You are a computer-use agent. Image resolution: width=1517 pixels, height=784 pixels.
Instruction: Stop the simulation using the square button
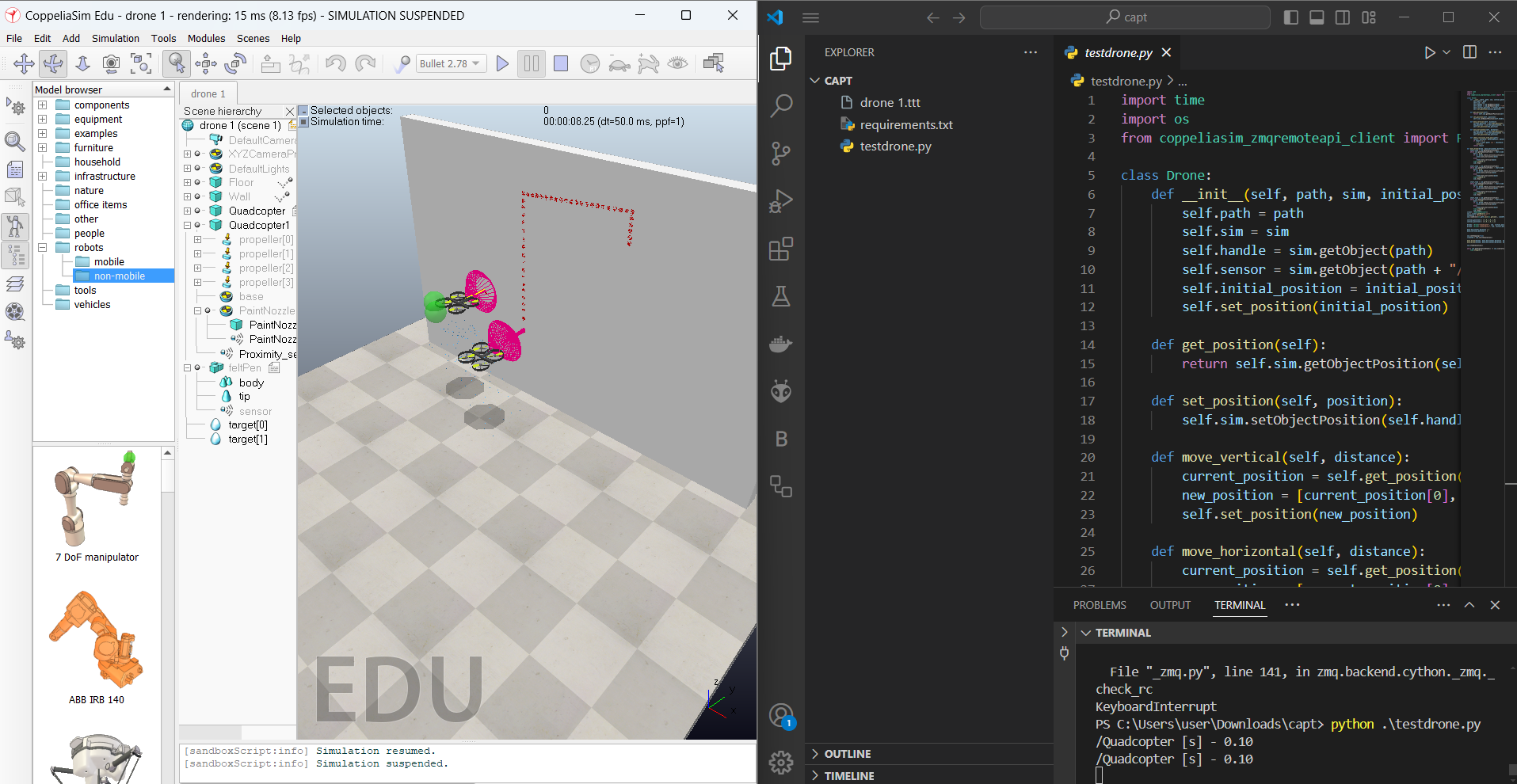(561, 63)
